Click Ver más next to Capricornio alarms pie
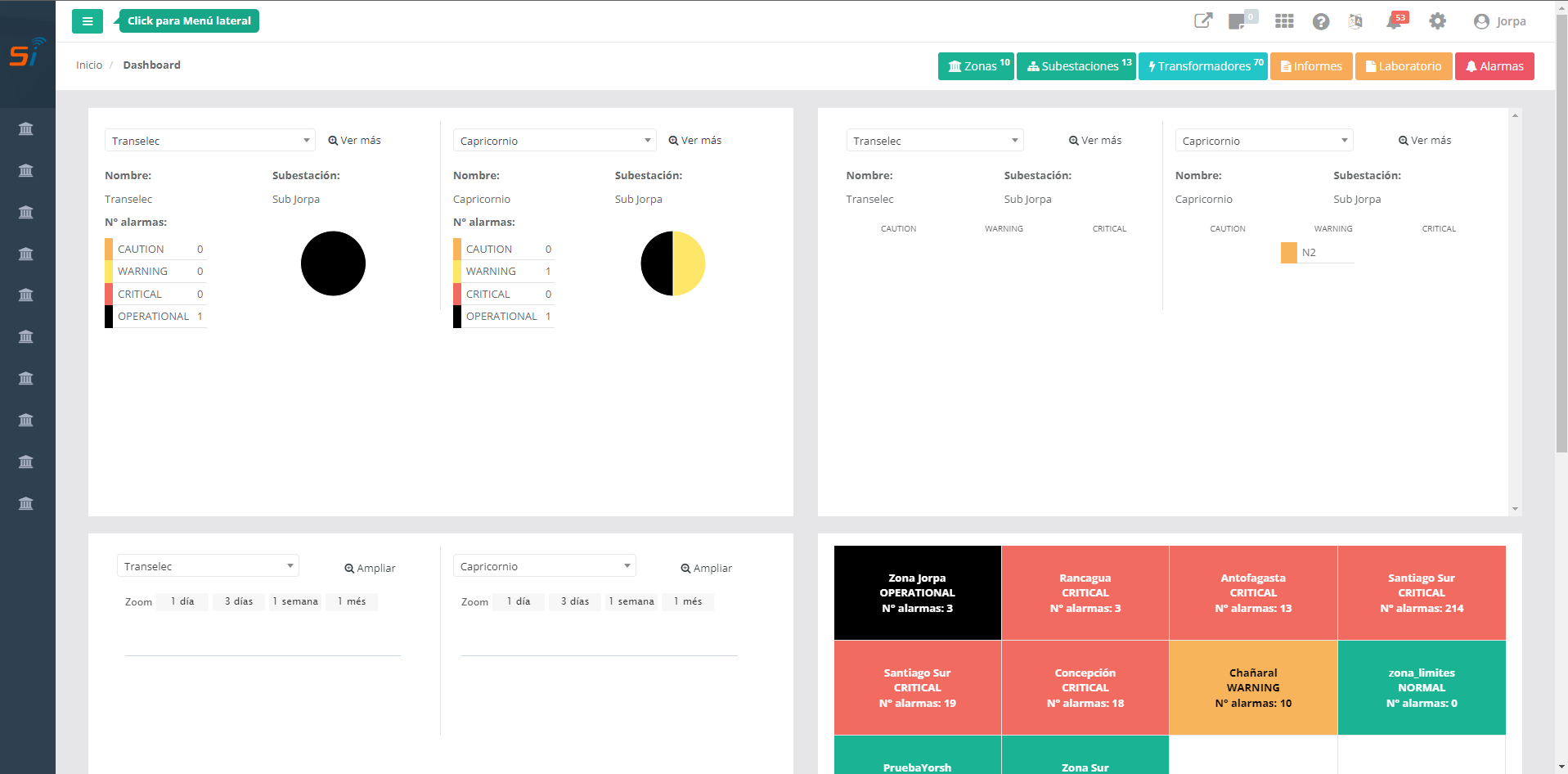The height and width of the screenshot is (774, 1568). click(695, 141)
